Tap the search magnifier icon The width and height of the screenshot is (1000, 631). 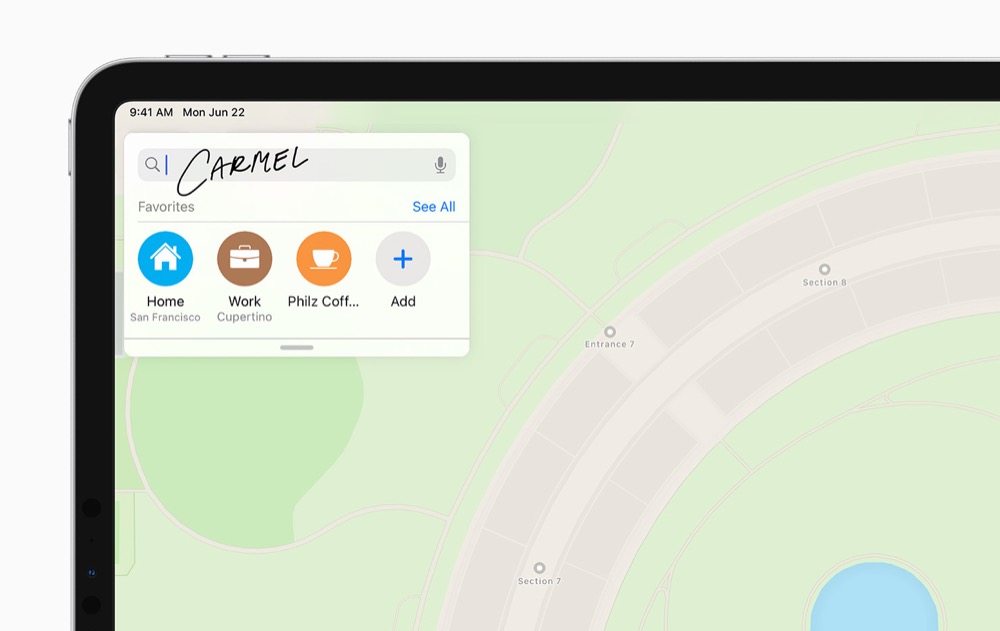coord(152,165)
